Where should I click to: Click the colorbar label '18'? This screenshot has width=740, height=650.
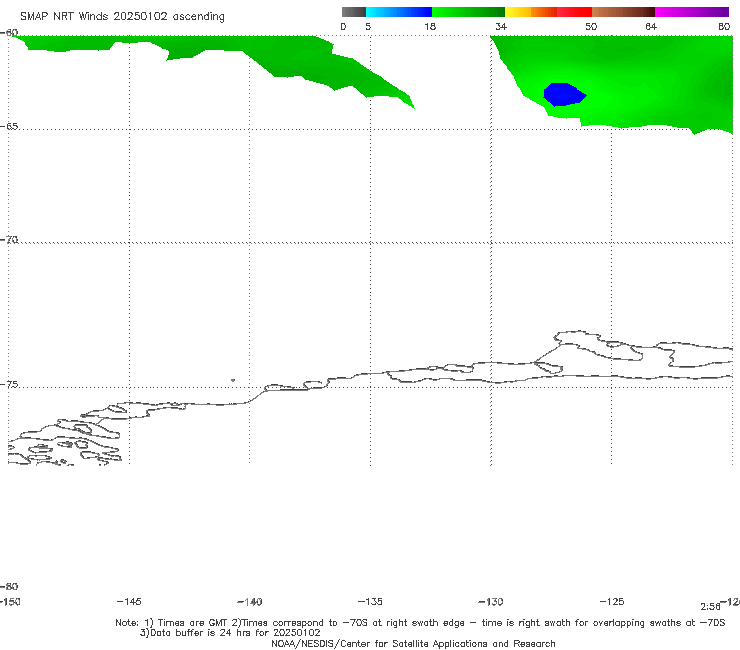click(430, 27)
